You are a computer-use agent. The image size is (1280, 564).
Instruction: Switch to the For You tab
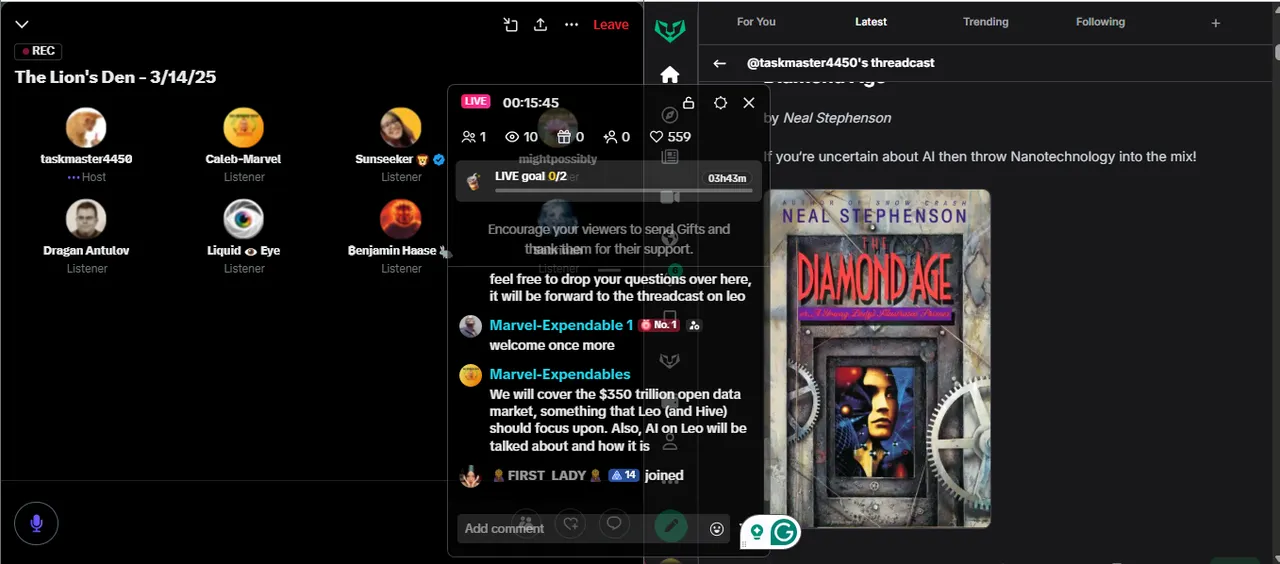(x=756, y=22)
